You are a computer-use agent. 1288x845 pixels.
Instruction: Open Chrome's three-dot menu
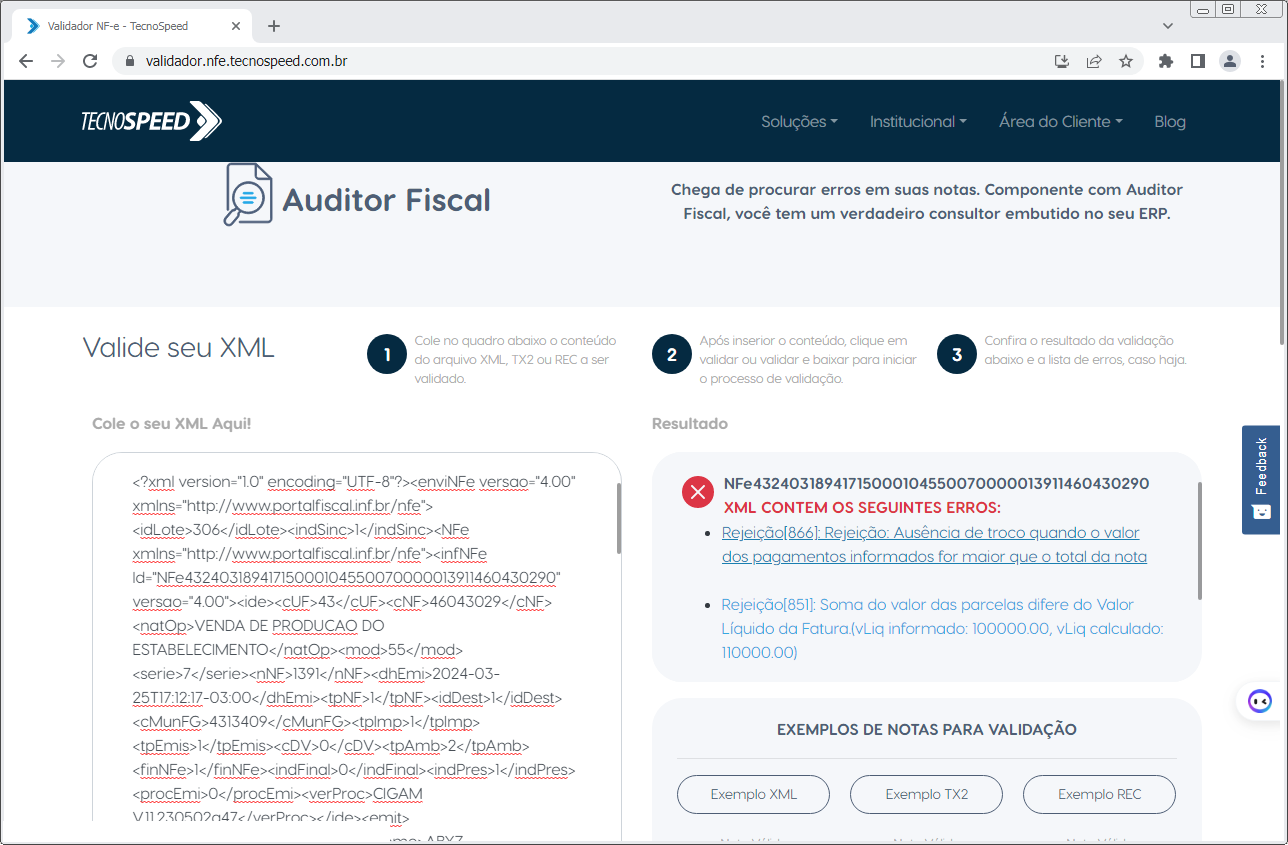[x=1262, y=61]
